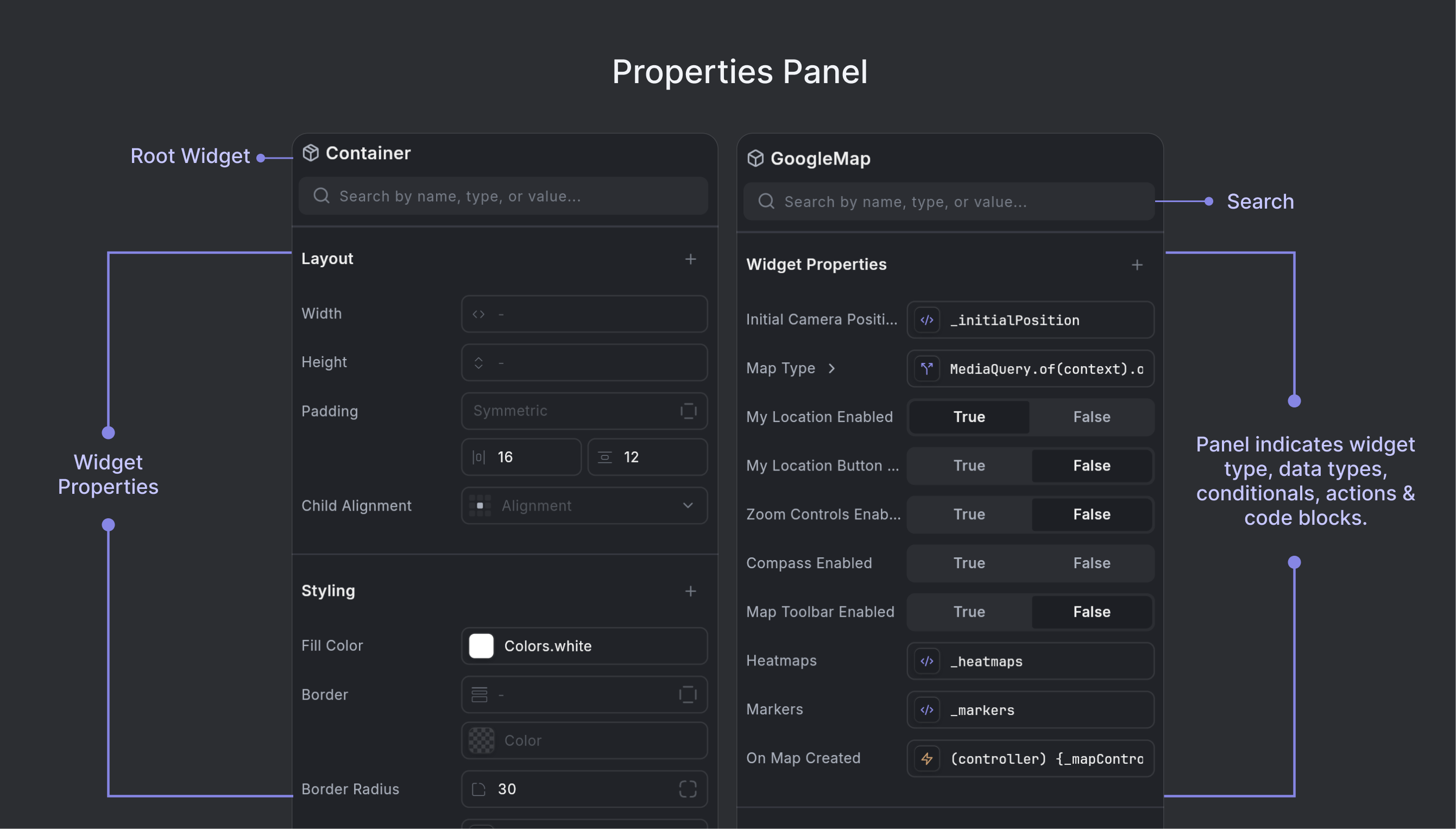Viewport: 1456px width, 829px height.
Task: Click the Container panel search field
Action: (x=504, y=196)
